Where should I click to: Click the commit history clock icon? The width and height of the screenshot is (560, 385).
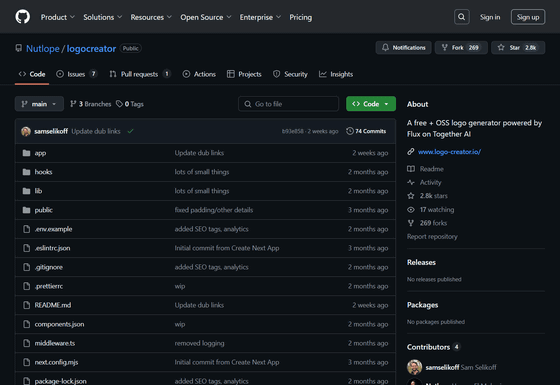coord(350,131)
